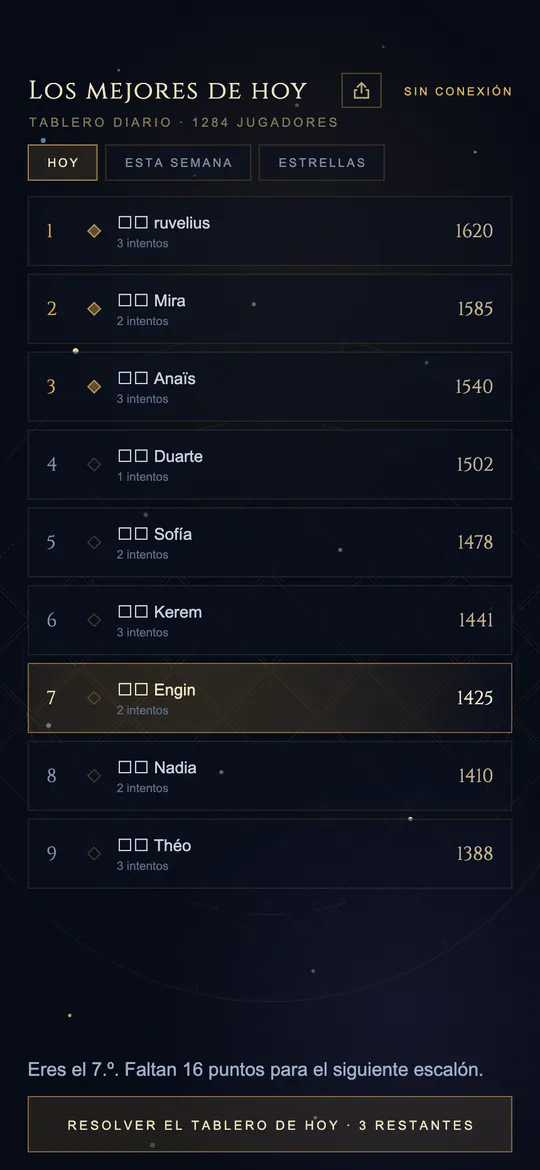Select the HOY tab
540x1170 pixels.
point(63,163)
